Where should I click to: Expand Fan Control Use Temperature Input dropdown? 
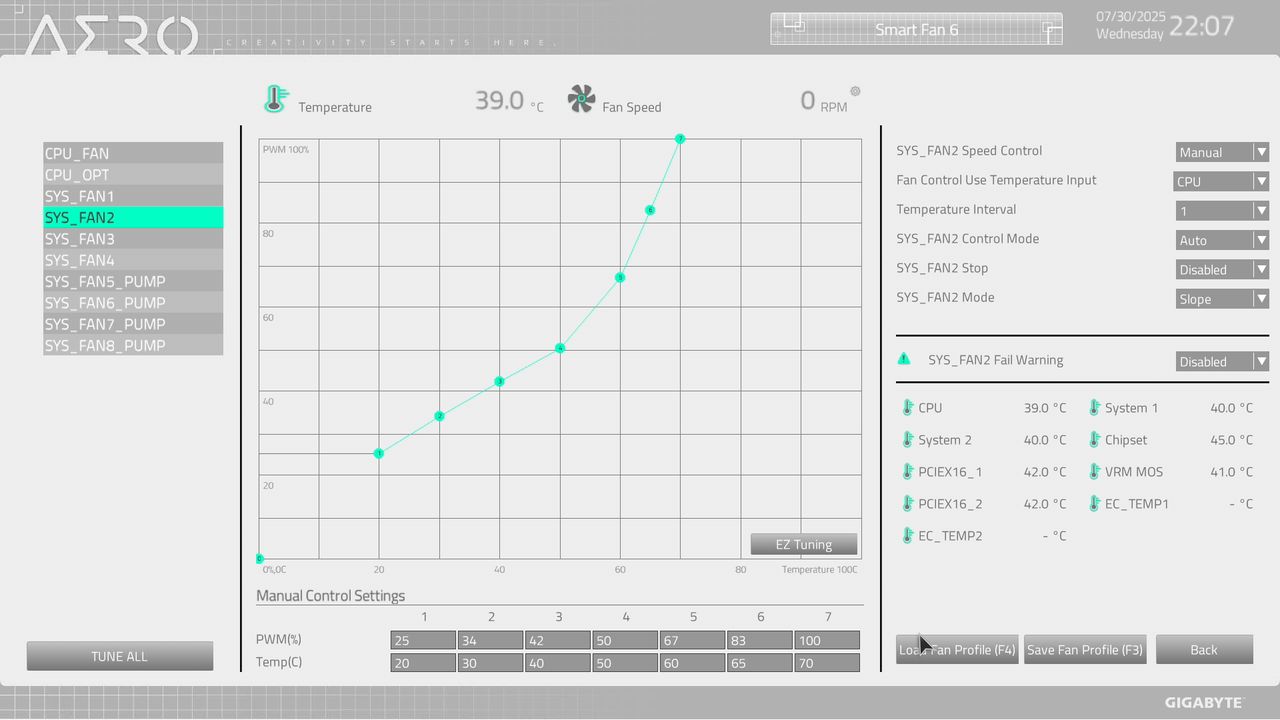1221,182
